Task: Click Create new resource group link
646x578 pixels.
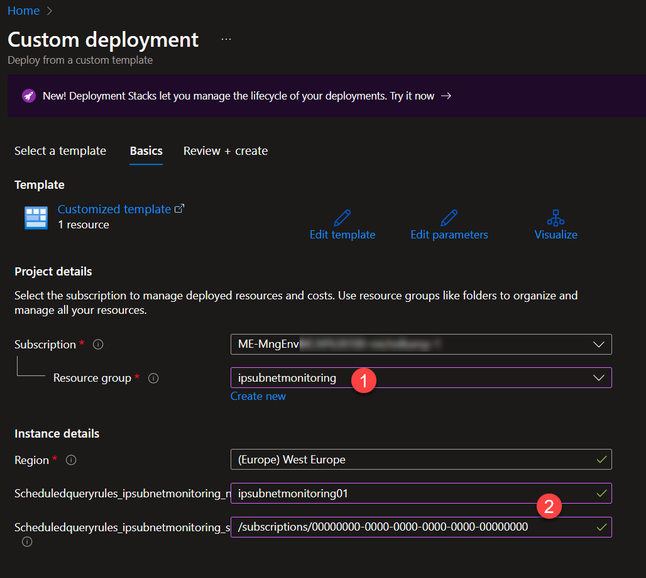Action: click(x=258, y=396)
